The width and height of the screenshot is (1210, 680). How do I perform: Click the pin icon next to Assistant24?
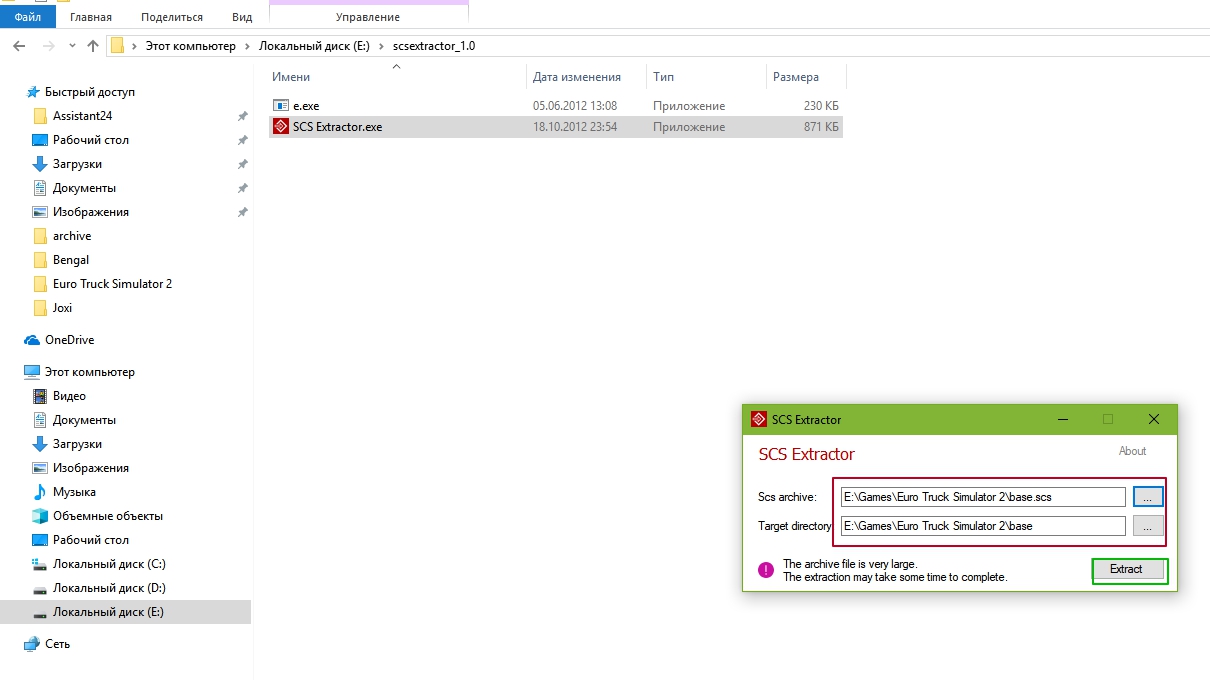(242, 116)
